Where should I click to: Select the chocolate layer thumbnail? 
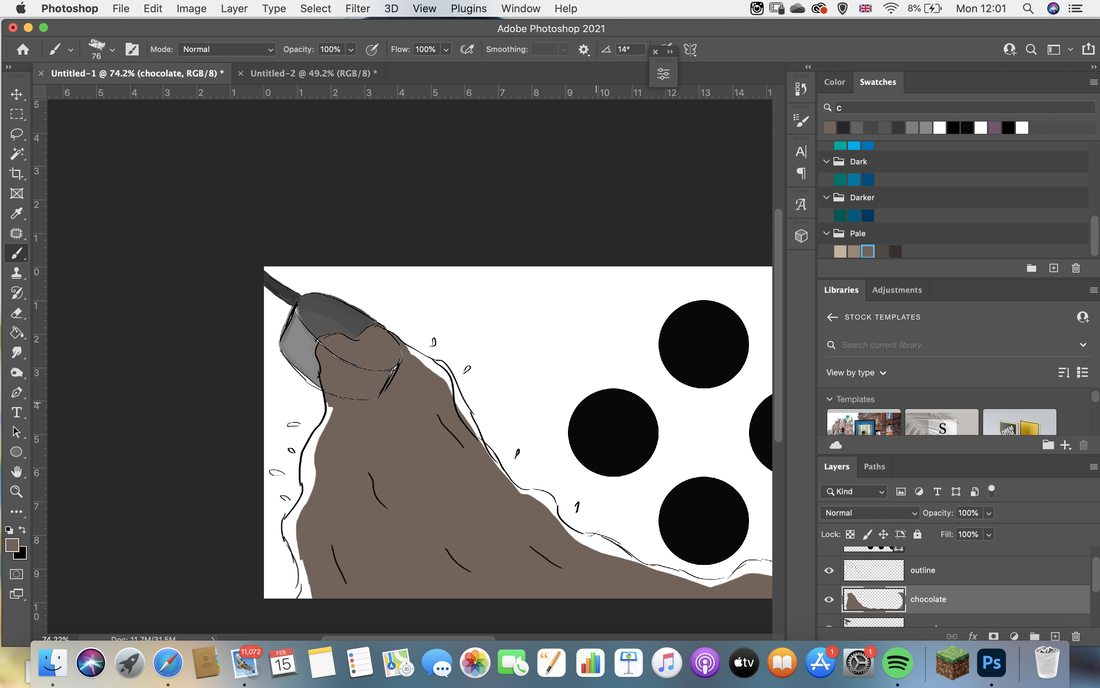point(873,600)
